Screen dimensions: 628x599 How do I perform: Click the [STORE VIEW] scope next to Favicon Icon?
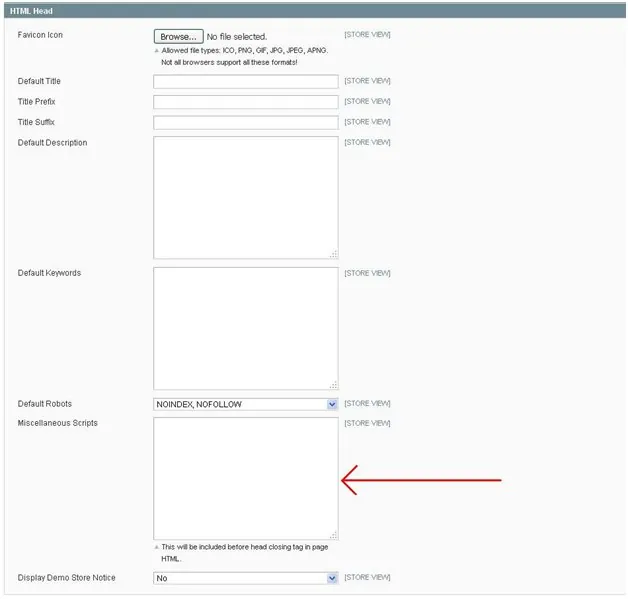point(367,35)
